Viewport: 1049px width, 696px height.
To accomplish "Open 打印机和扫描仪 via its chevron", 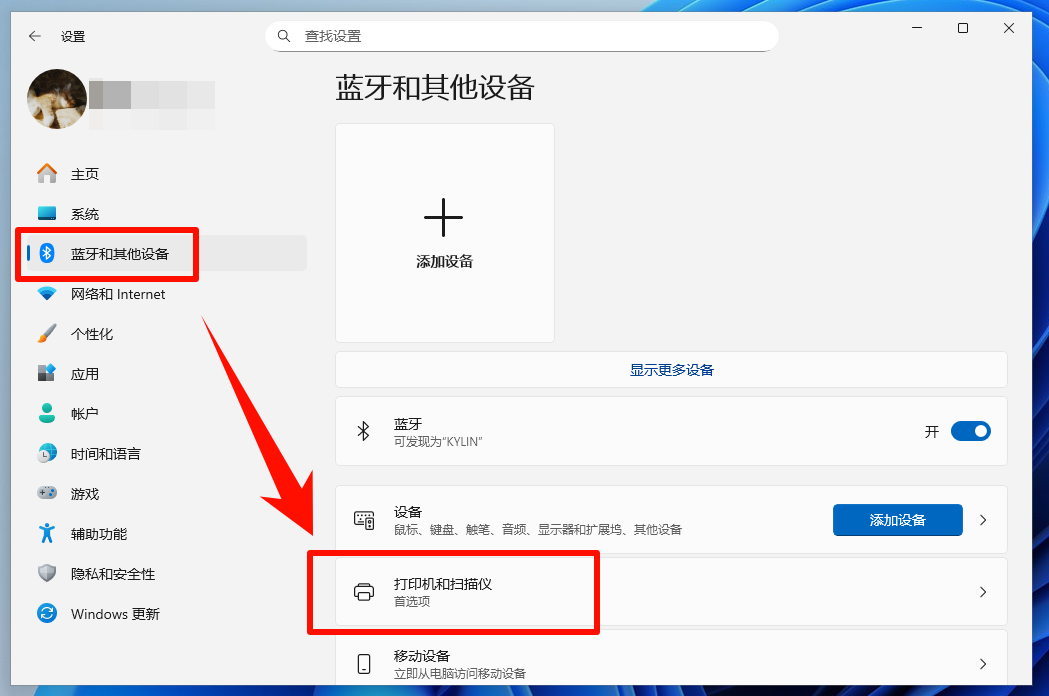I will [x=983, y=592].
